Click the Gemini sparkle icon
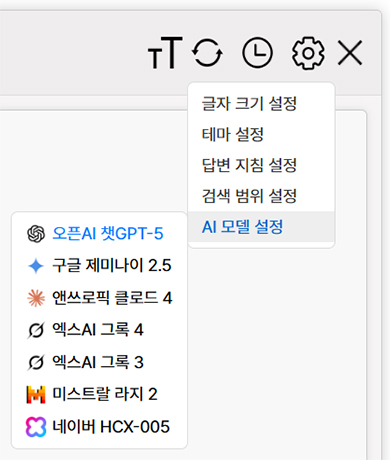 (x=36, y=266)
